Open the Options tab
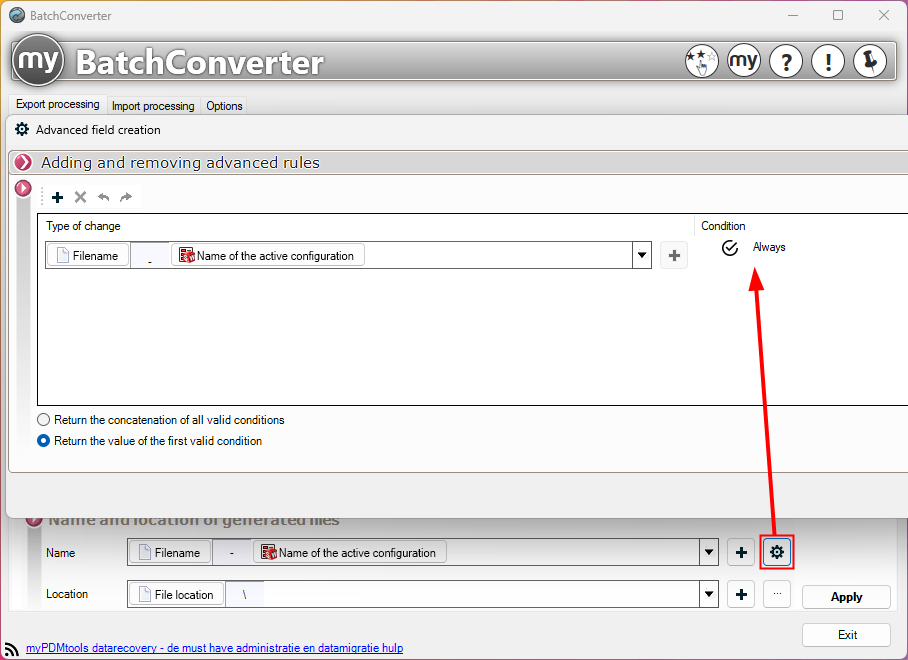The width and height of the screenshot is (908, 660). 224,106
